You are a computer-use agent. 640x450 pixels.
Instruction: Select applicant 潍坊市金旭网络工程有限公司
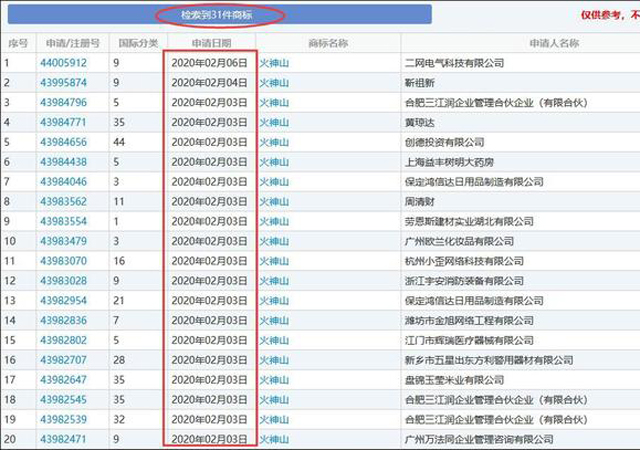click(x=469, y=321)
